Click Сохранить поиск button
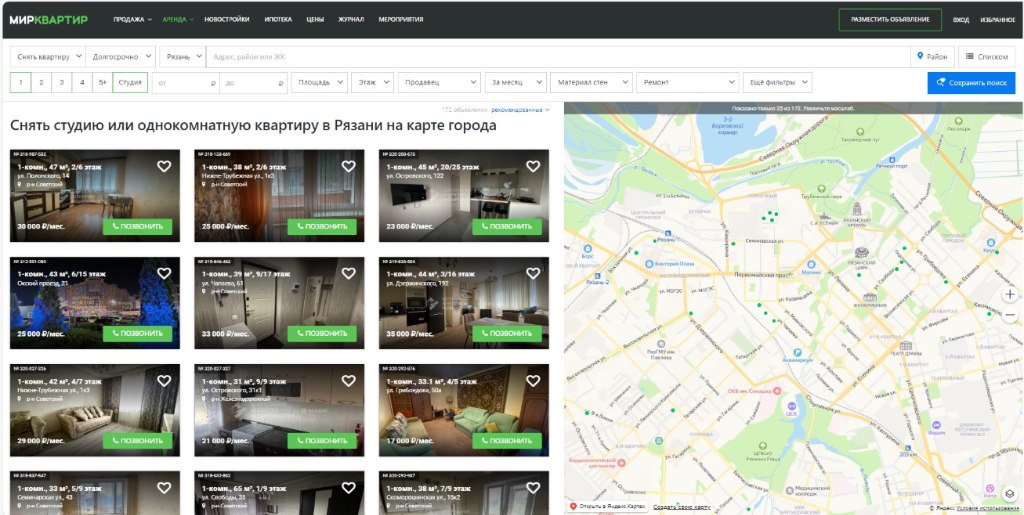This screenshot has width=1024, height=515. [x=971, y=83]
